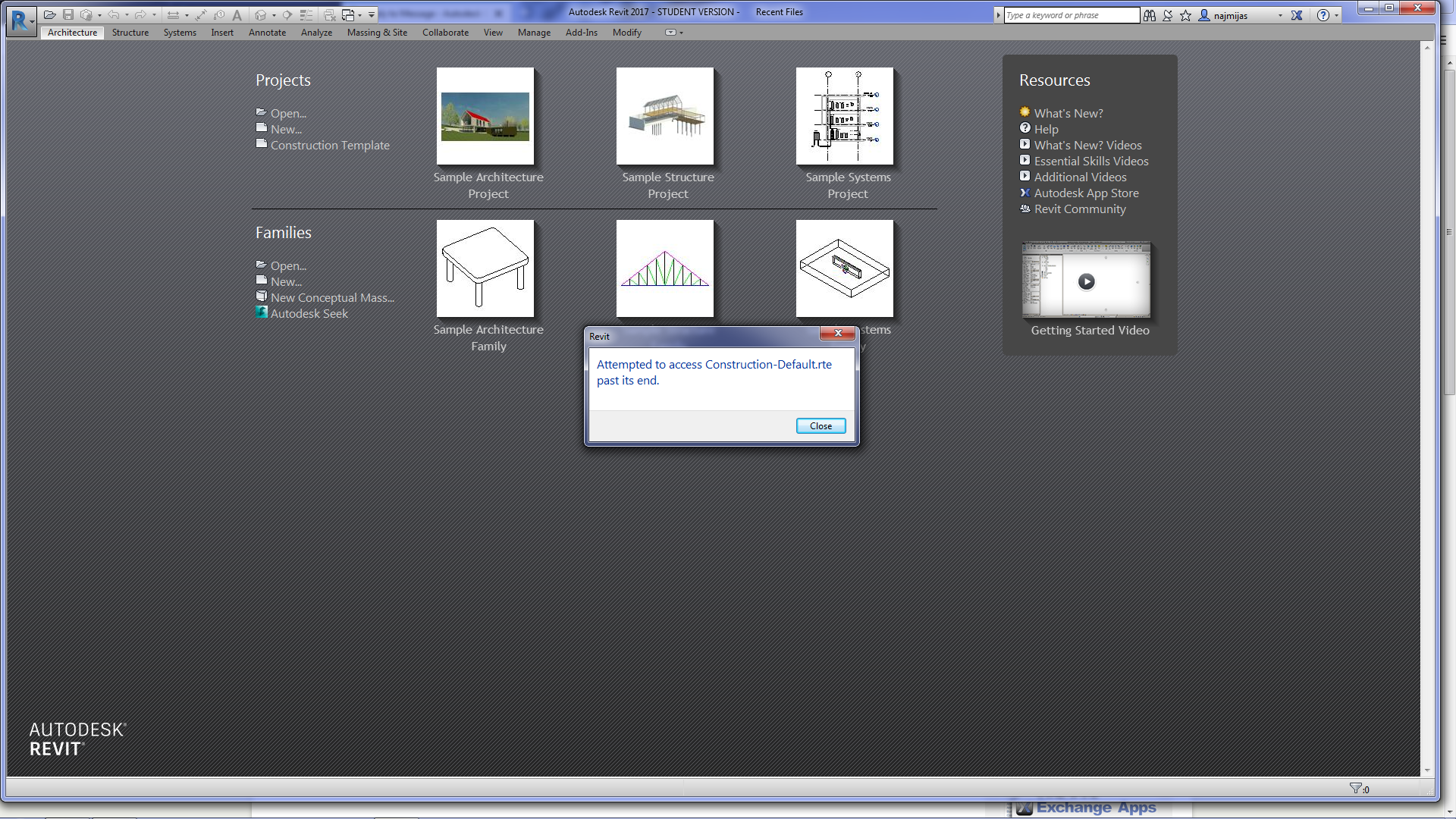Screen dimensions: 1456x819
Task: Click the Autodesk Seek icon under Families
Action: click(x=262, y=312)
